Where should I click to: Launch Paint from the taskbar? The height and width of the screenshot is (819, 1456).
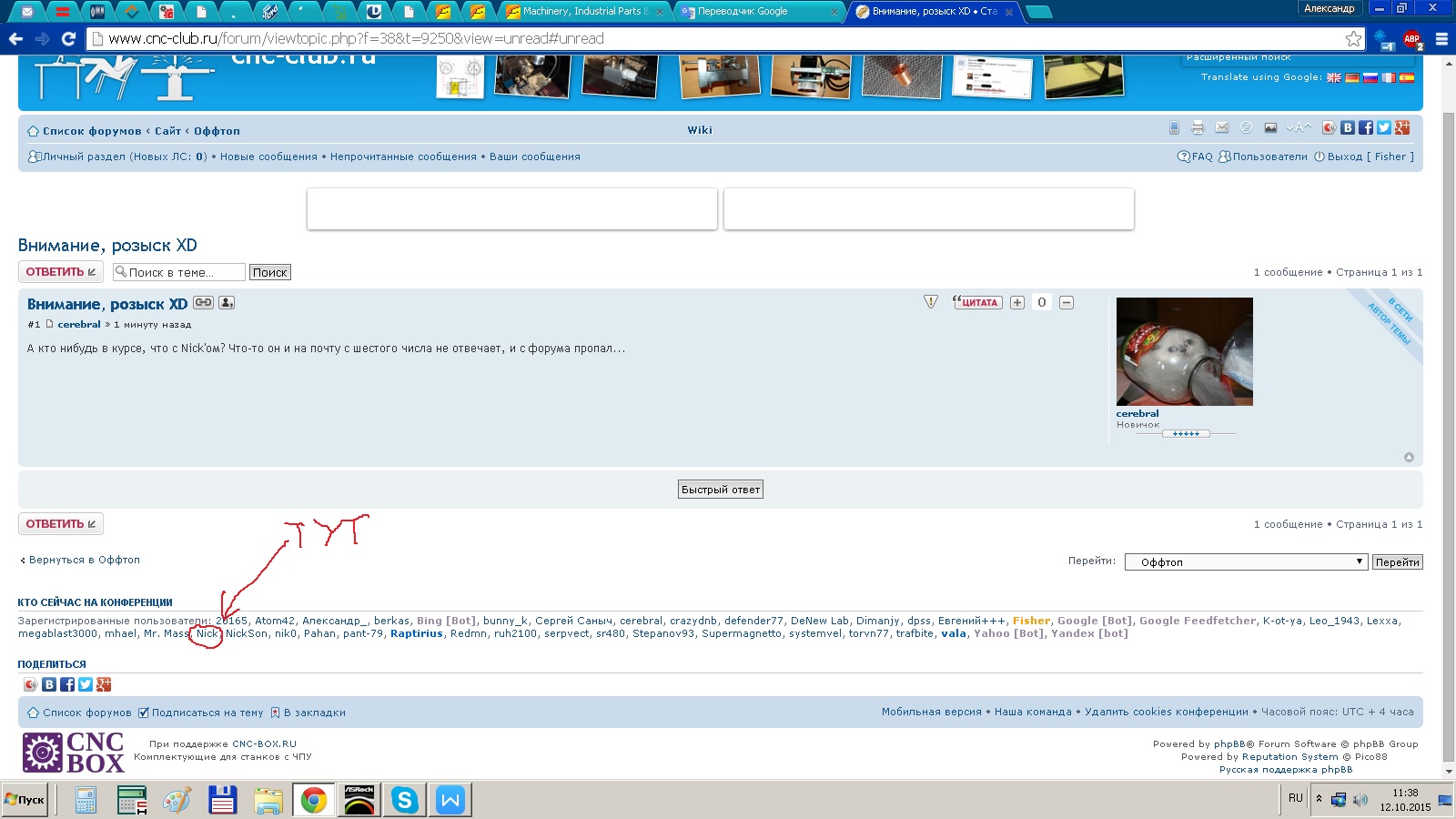[177, 800]
